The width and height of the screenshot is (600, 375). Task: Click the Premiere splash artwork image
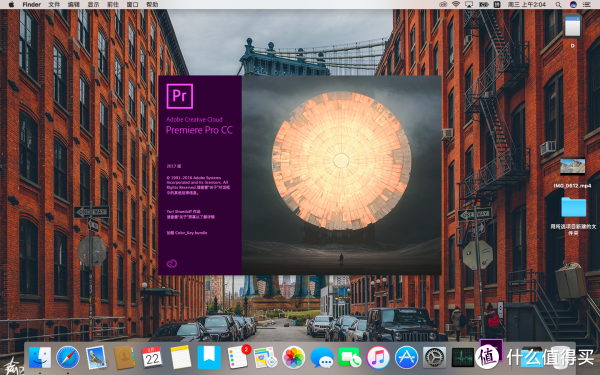(341, 175)
